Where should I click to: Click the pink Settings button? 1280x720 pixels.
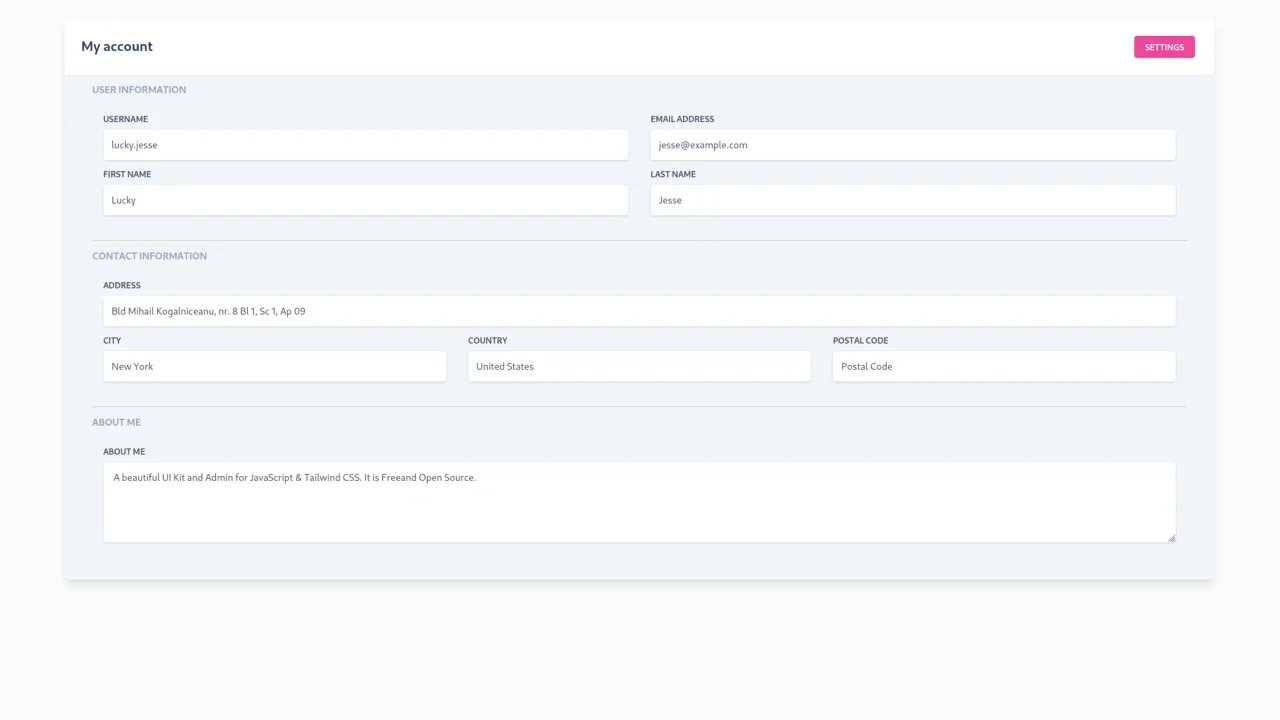tap(1163, 47)
